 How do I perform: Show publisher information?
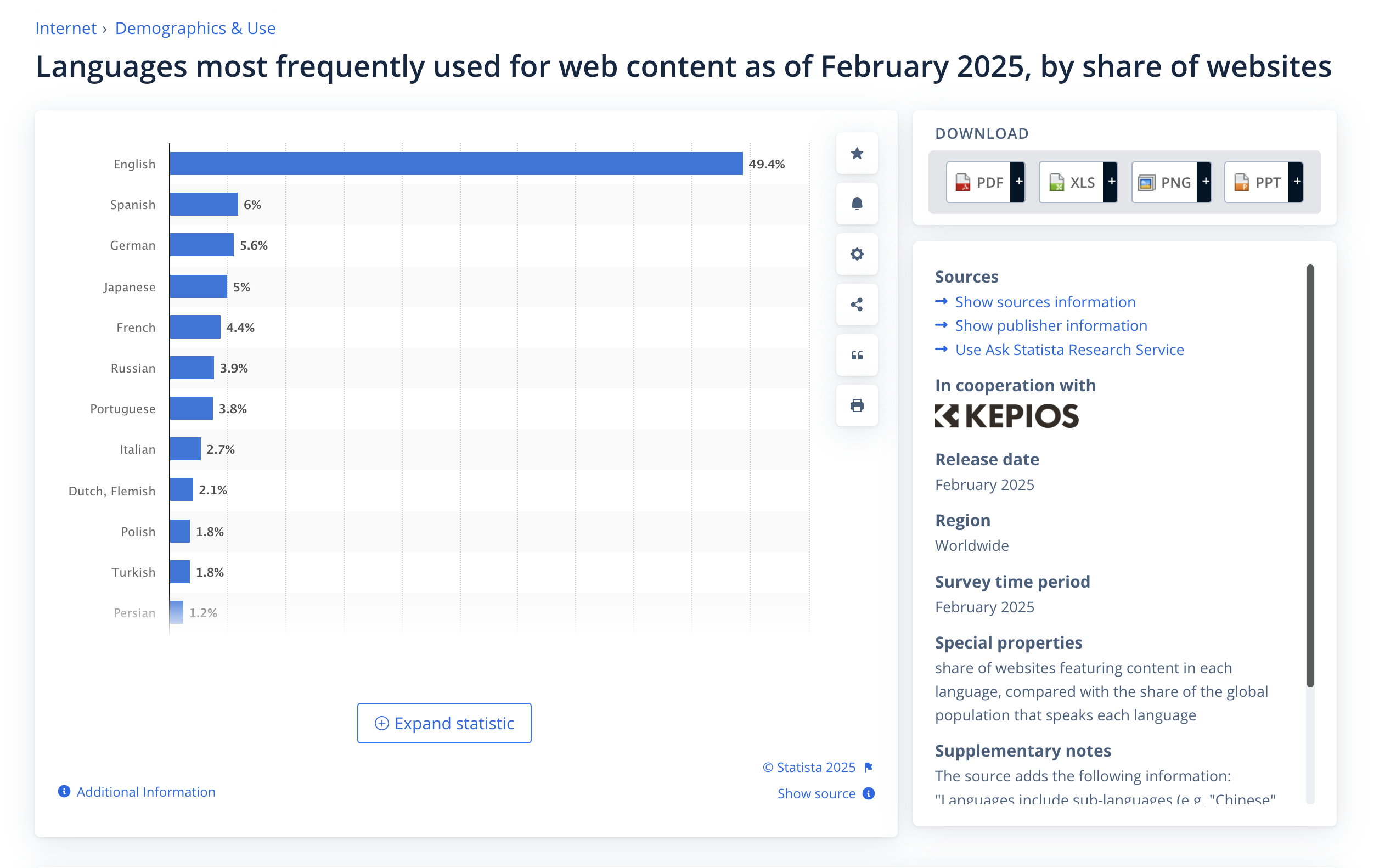[1050, 325]
